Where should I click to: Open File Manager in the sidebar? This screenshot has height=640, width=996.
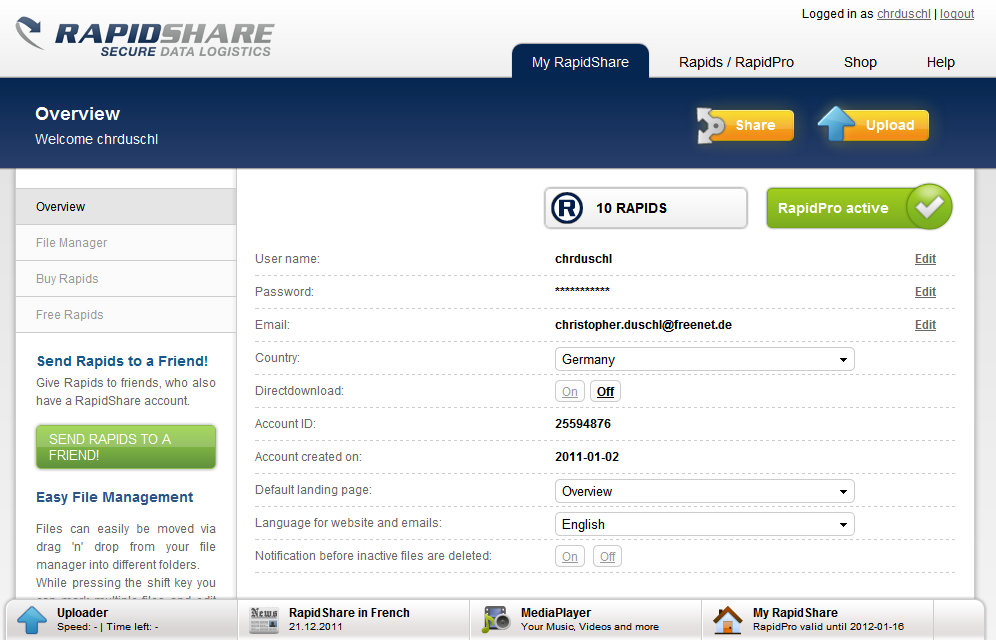pyautogui.click(x=126, y=243)
